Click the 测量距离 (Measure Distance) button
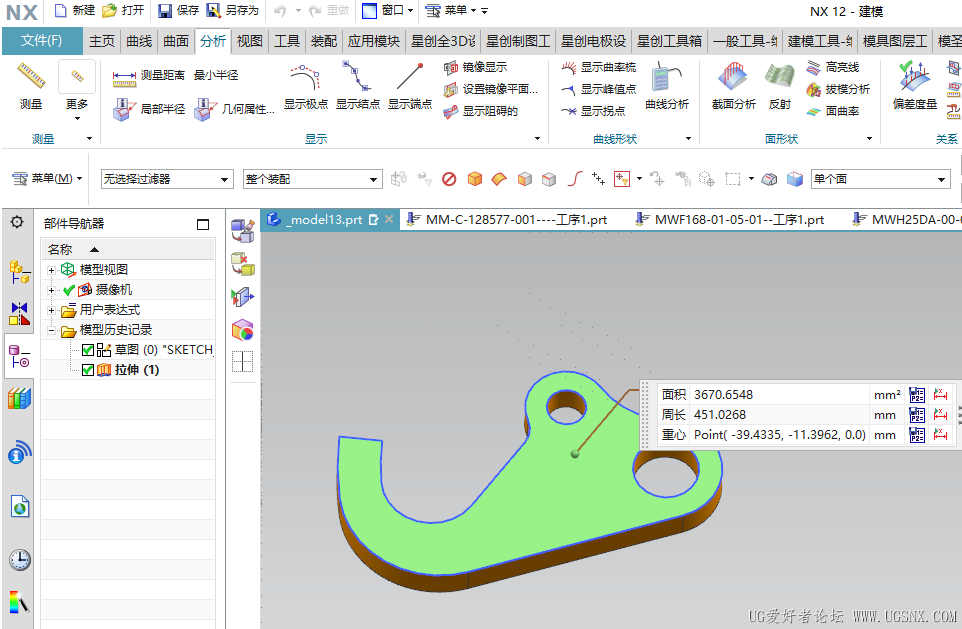The width and height of the screenshot is (962, 629). pyautogui.click(x=149, y=75)
